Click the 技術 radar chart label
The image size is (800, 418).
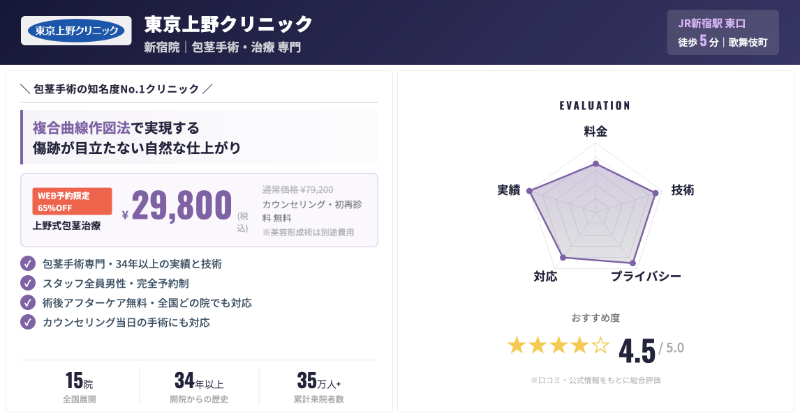point(683,190)
